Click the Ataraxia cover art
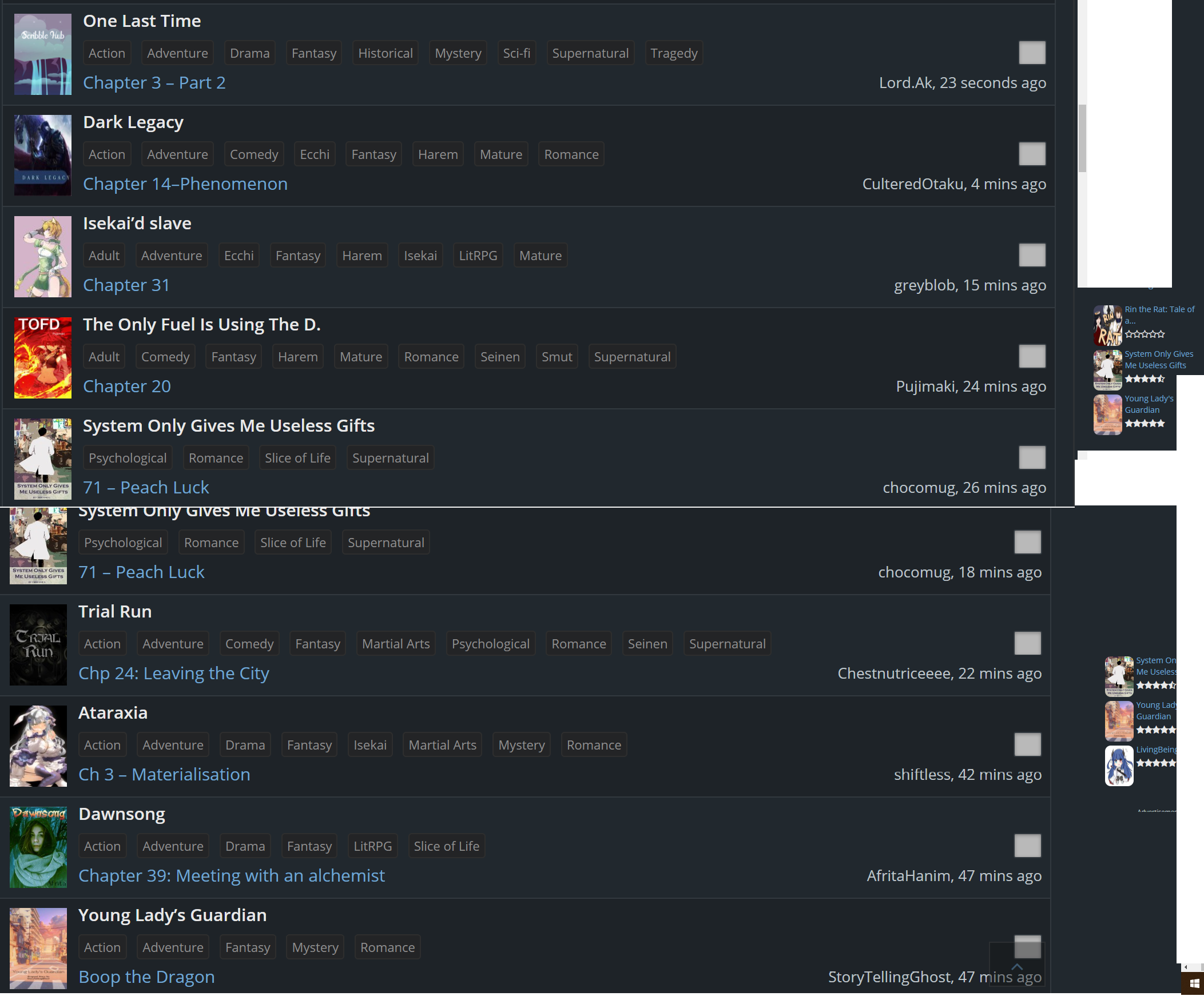The image size is (1204, 1000). (x=38, y=746)
